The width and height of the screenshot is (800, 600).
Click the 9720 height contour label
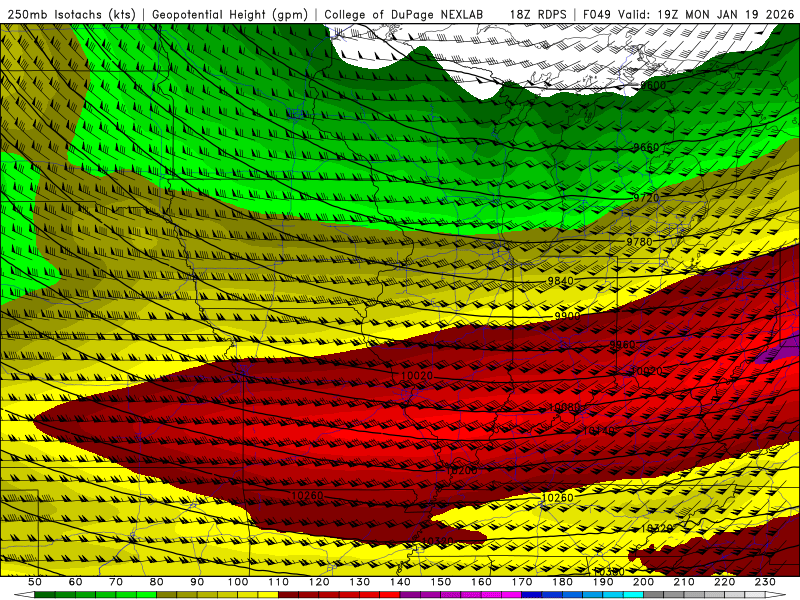click(646, 198)
